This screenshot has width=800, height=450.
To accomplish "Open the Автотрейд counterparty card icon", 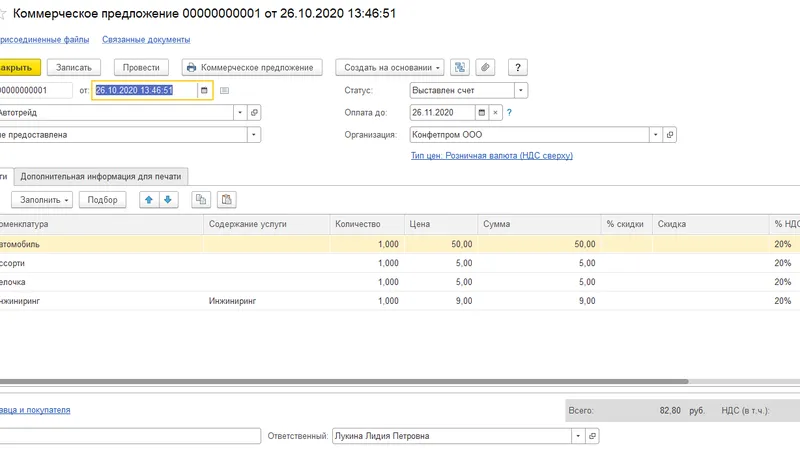I will [x=254, y=112].
